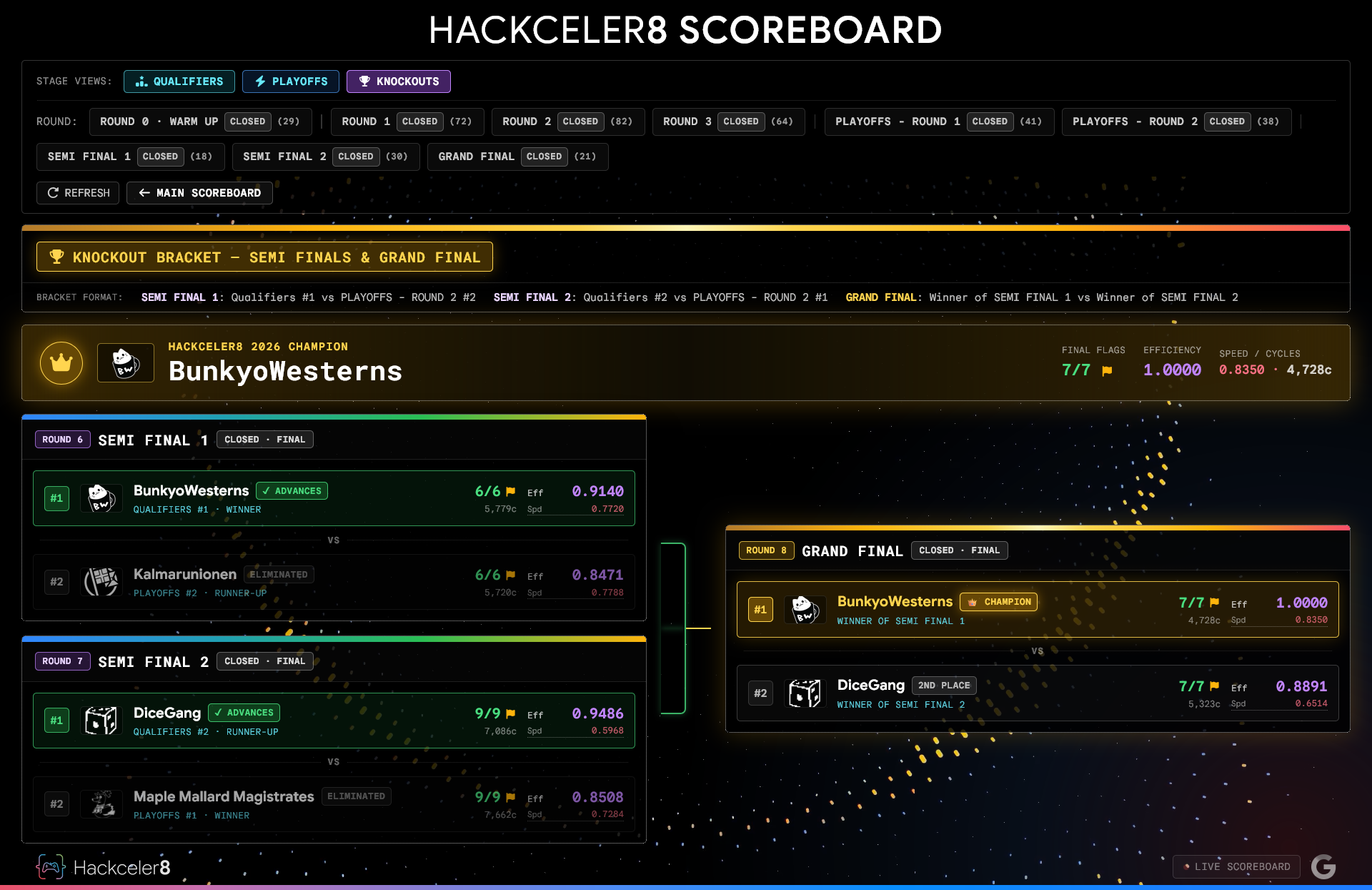Click the Kalmarunionen team logo
1372x890 pixels.
[x=101, y=582]
